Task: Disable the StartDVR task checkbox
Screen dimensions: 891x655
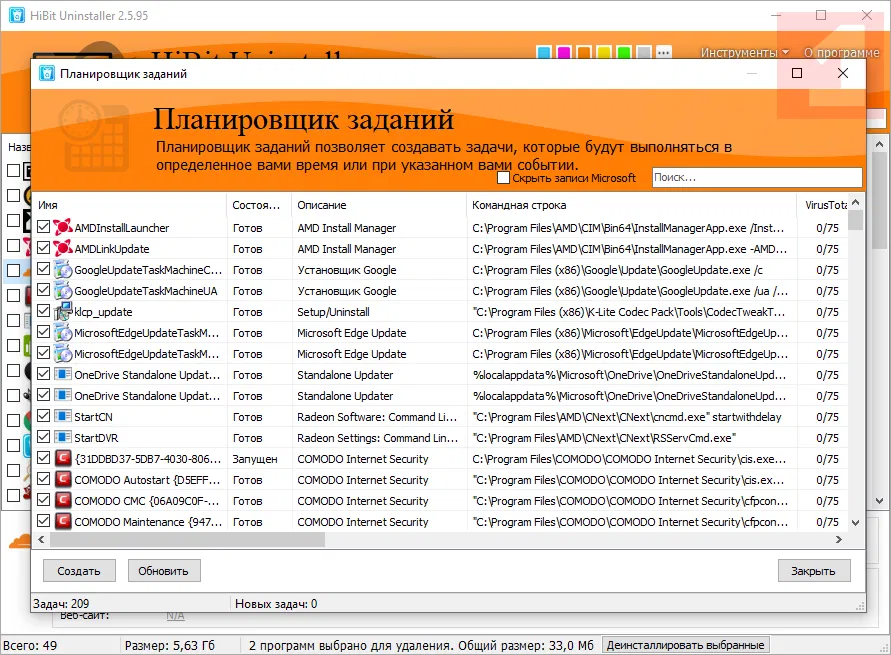Action: pyautogui.click(x=43, y=437)
